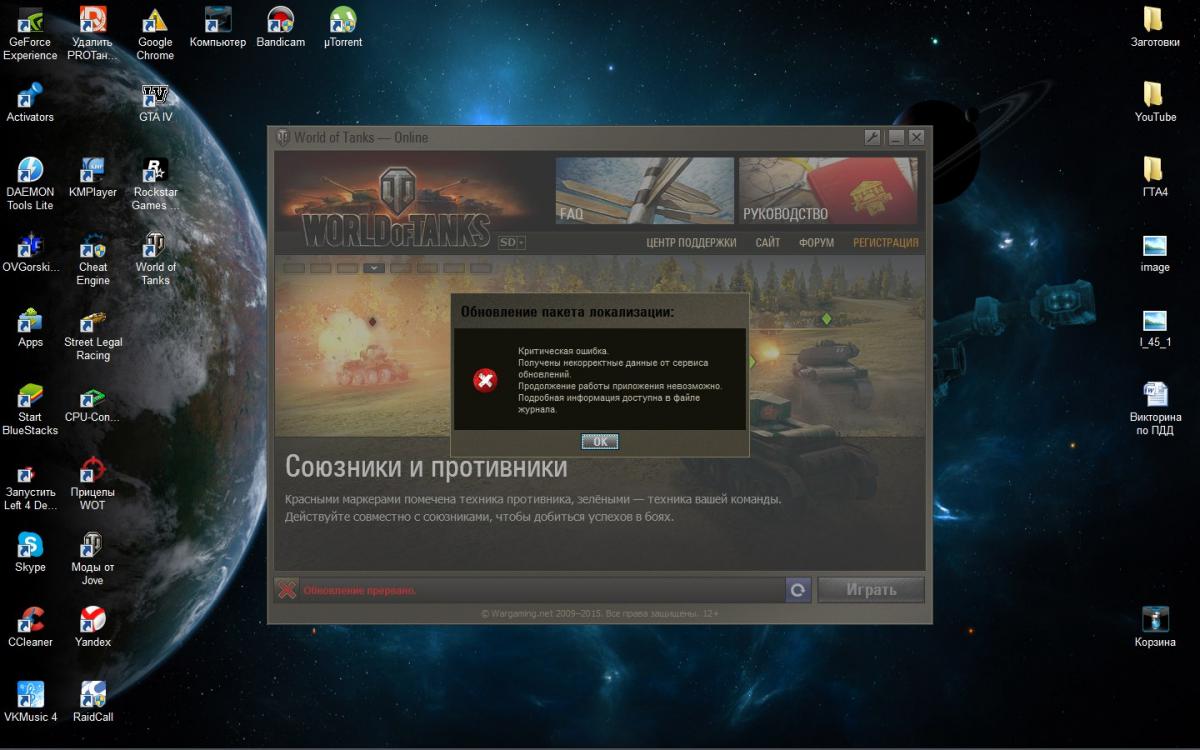Select the last slide indicator in the banner
This screenshot has width=1200, height=750.
pos(481,268)
